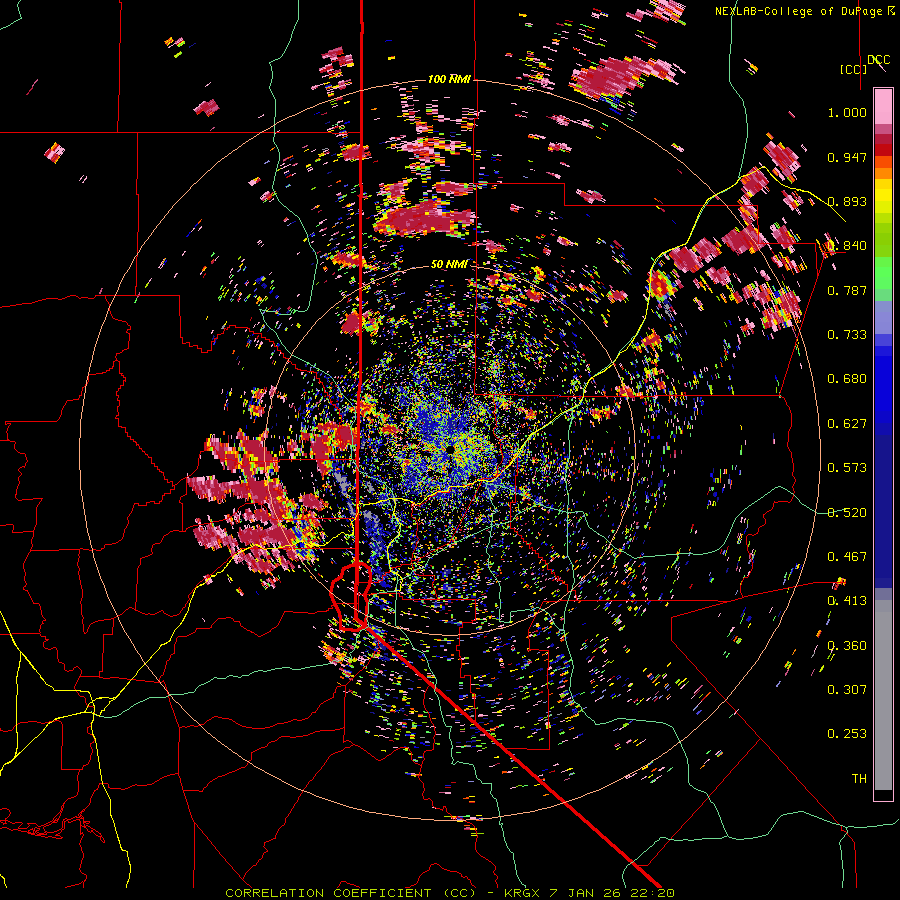Pick the red segment of the color bar
The width and height of the screenshot is (900, 900).
(883, 150)
